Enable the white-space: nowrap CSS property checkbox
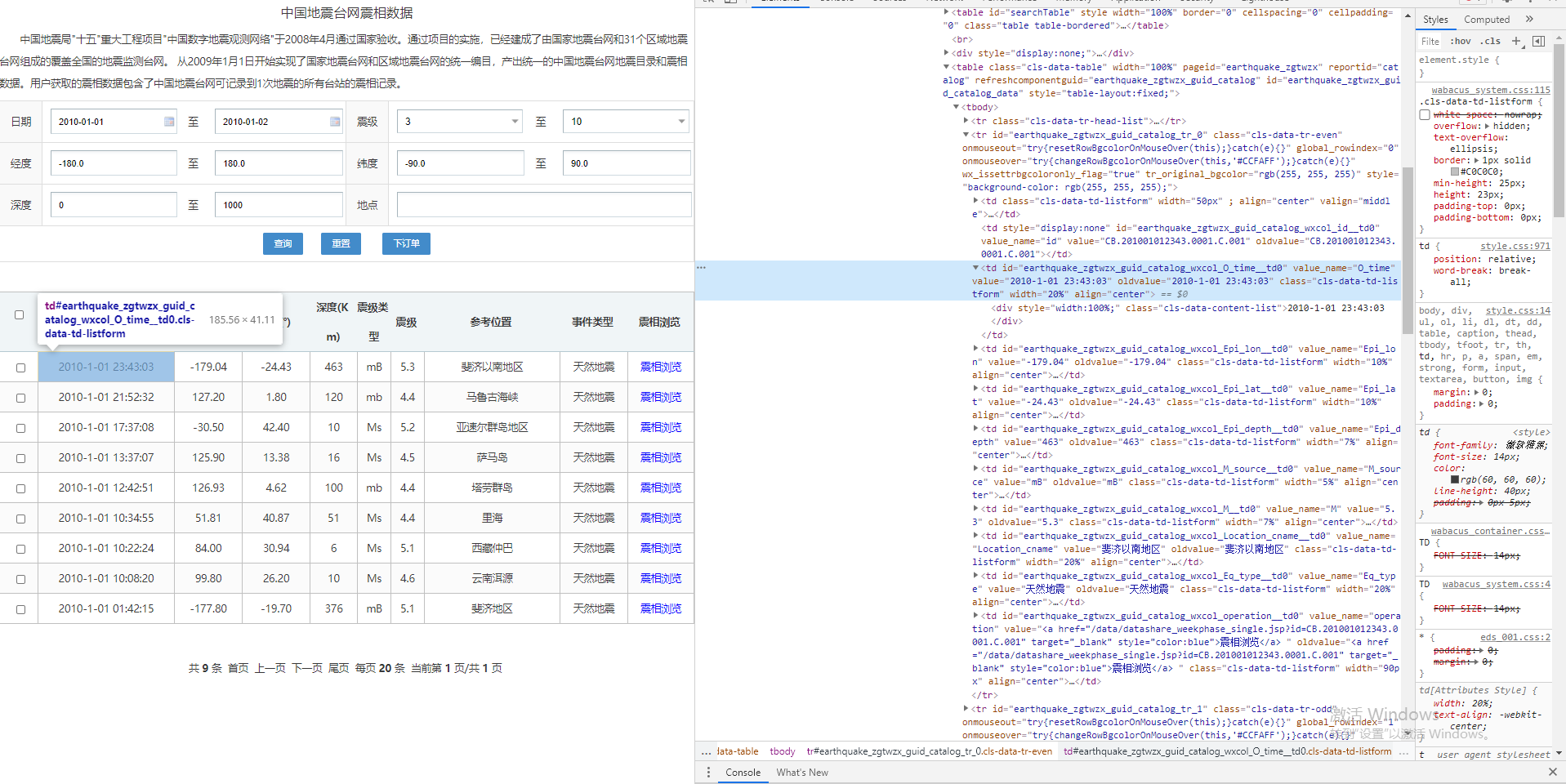This screenshot has width=1566, height=784. 1425,115
